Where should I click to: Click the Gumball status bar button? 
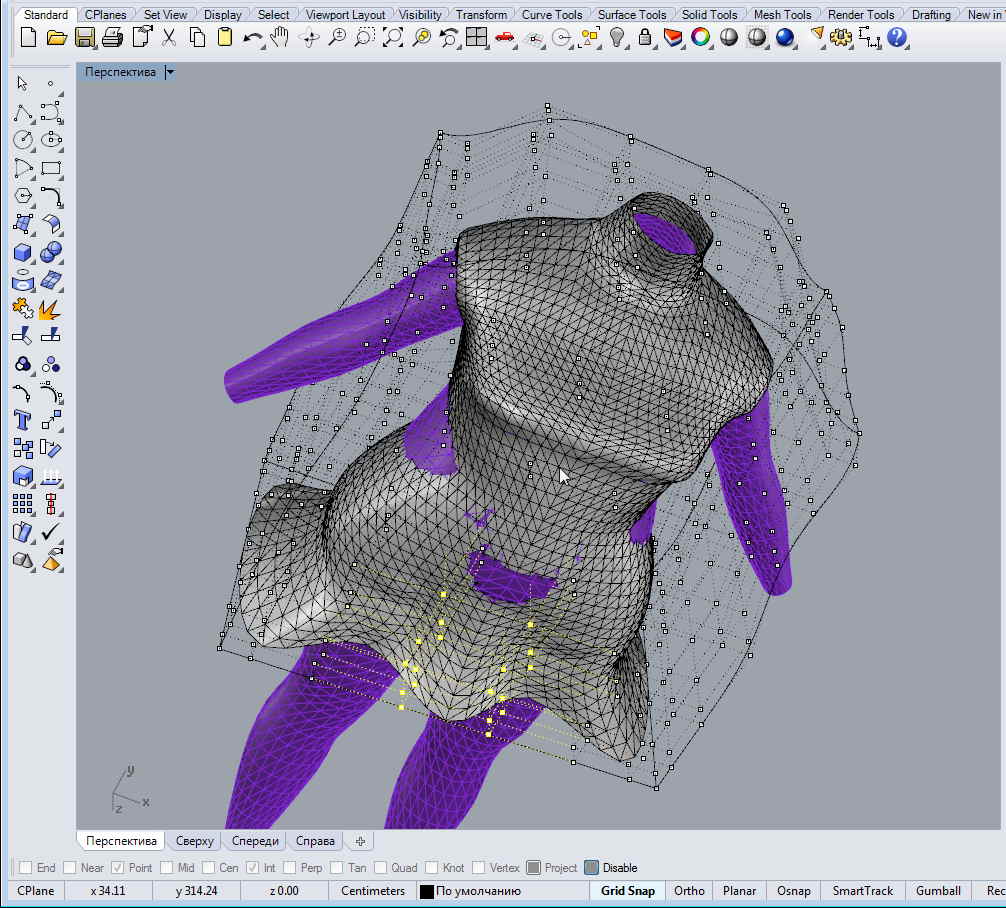click(938, 891)
